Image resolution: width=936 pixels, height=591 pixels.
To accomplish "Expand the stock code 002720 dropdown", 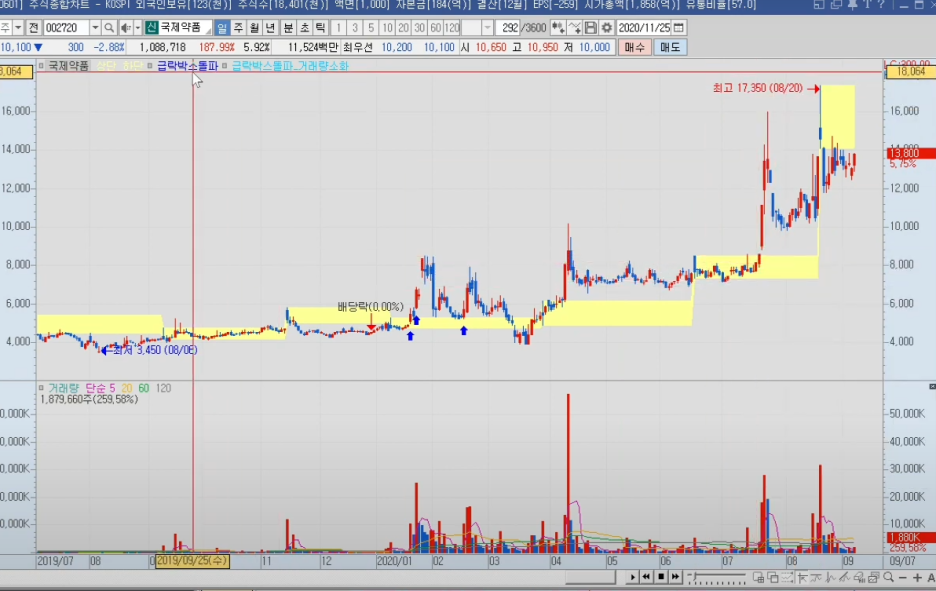I will pos(95,28).
